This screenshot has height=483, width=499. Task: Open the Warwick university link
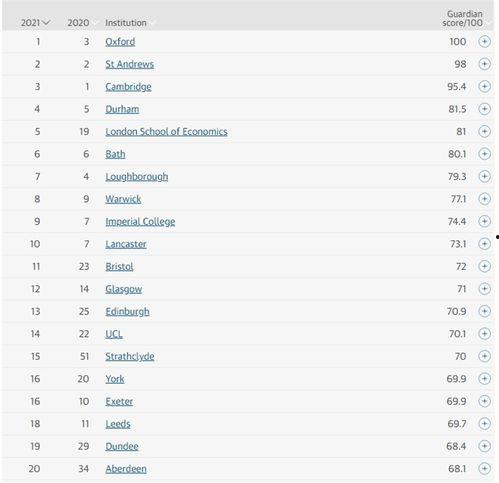coord(123,199)
